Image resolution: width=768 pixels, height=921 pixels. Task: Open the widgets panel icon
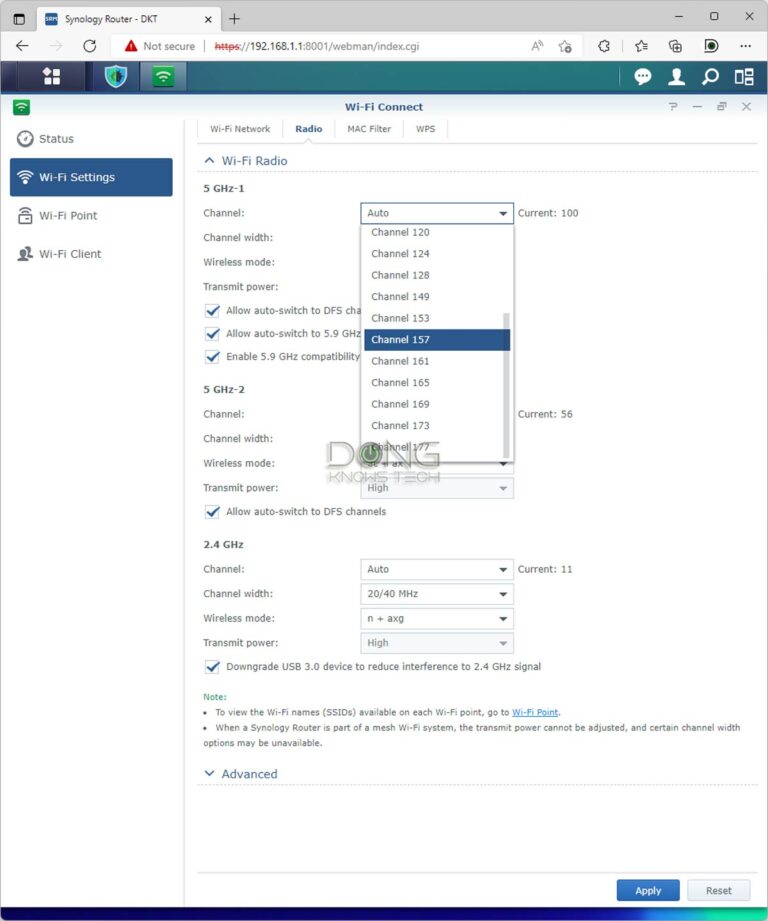(x=743, y=77)
